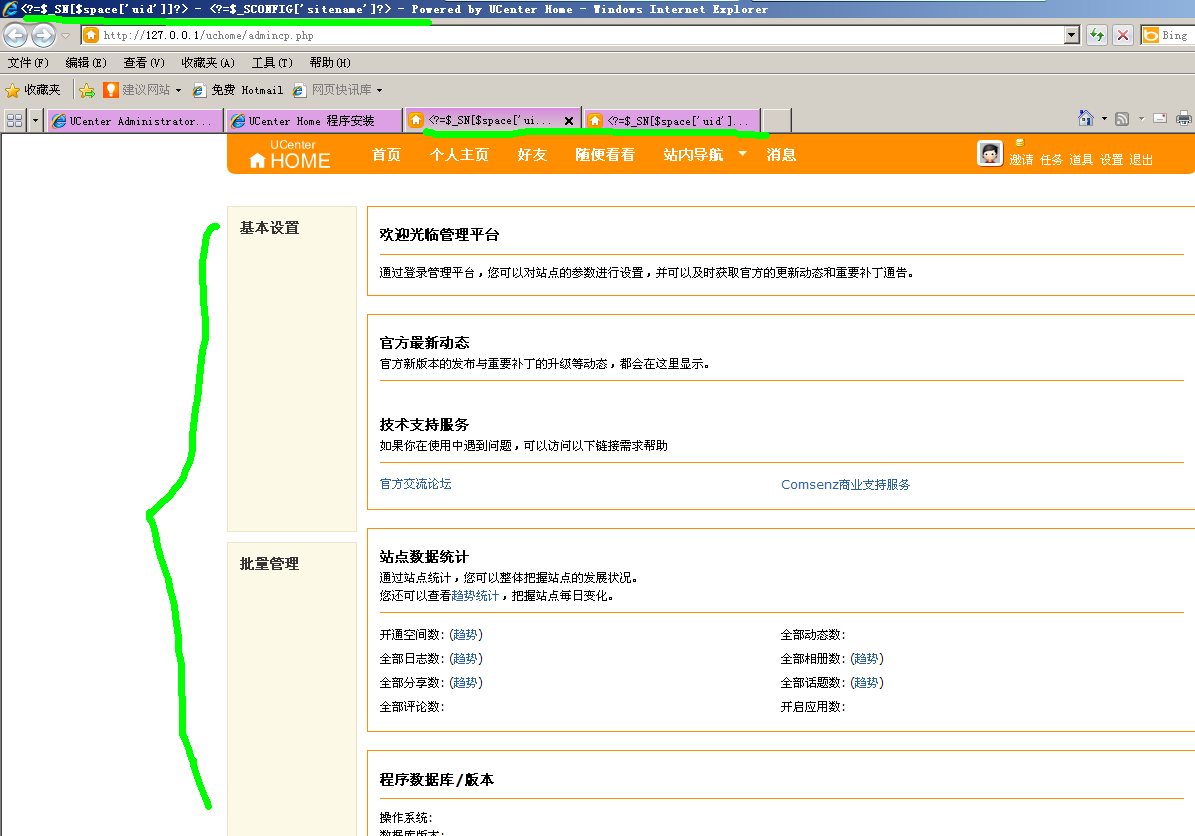Viewport: 1195px width, 836px height.
Task: Open 消息 navigation link
Action: click(781, 155)
